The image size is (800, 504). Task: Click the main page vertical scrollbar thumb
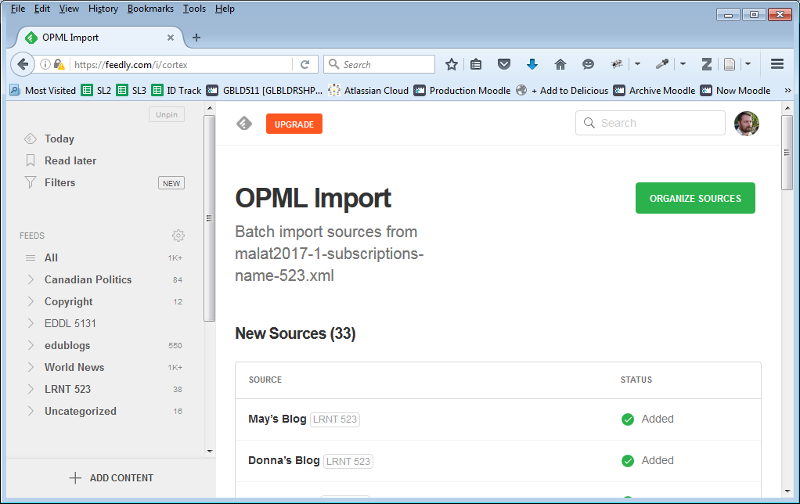[787, 153]
